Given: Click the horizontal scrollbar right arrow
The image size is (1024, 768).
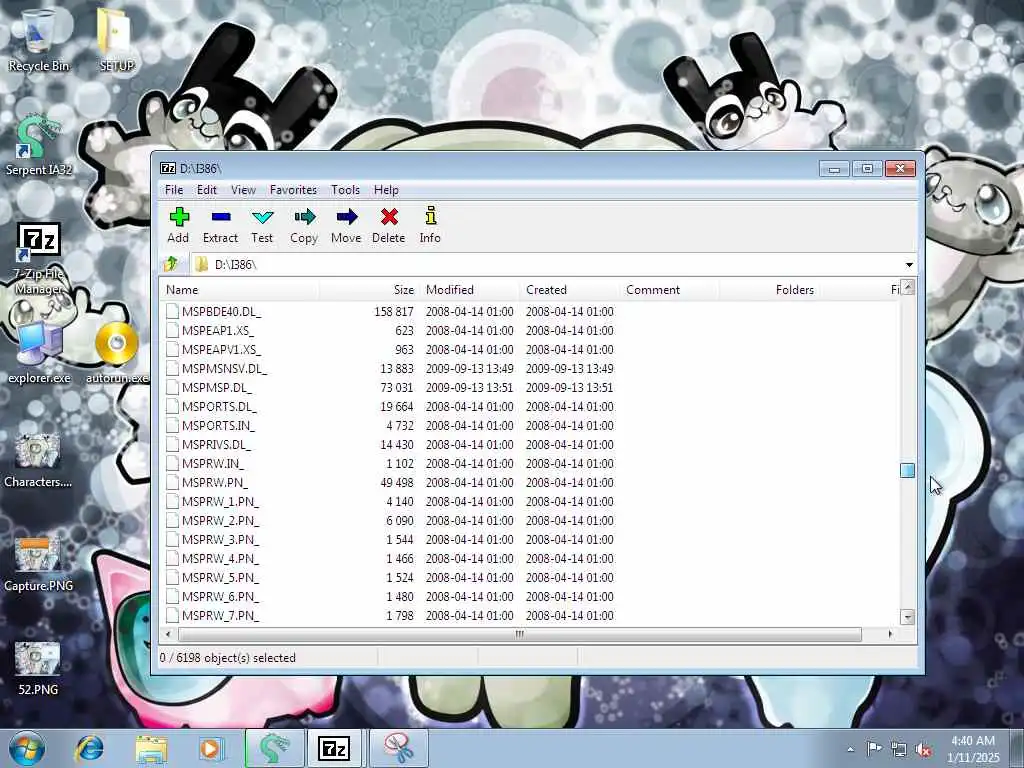Looking at the screenshot, I should coord(890,634).
